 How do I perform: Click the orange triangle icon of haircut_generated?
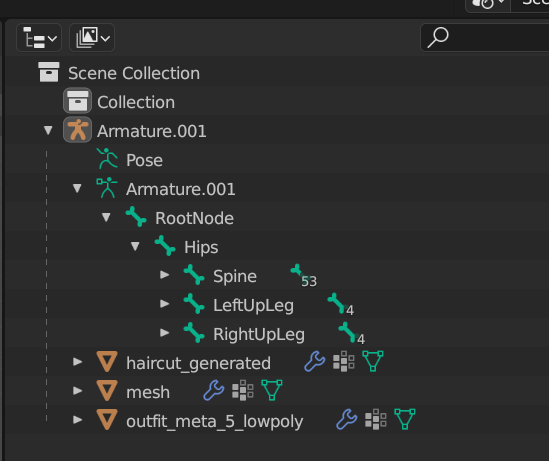point(107,362)
